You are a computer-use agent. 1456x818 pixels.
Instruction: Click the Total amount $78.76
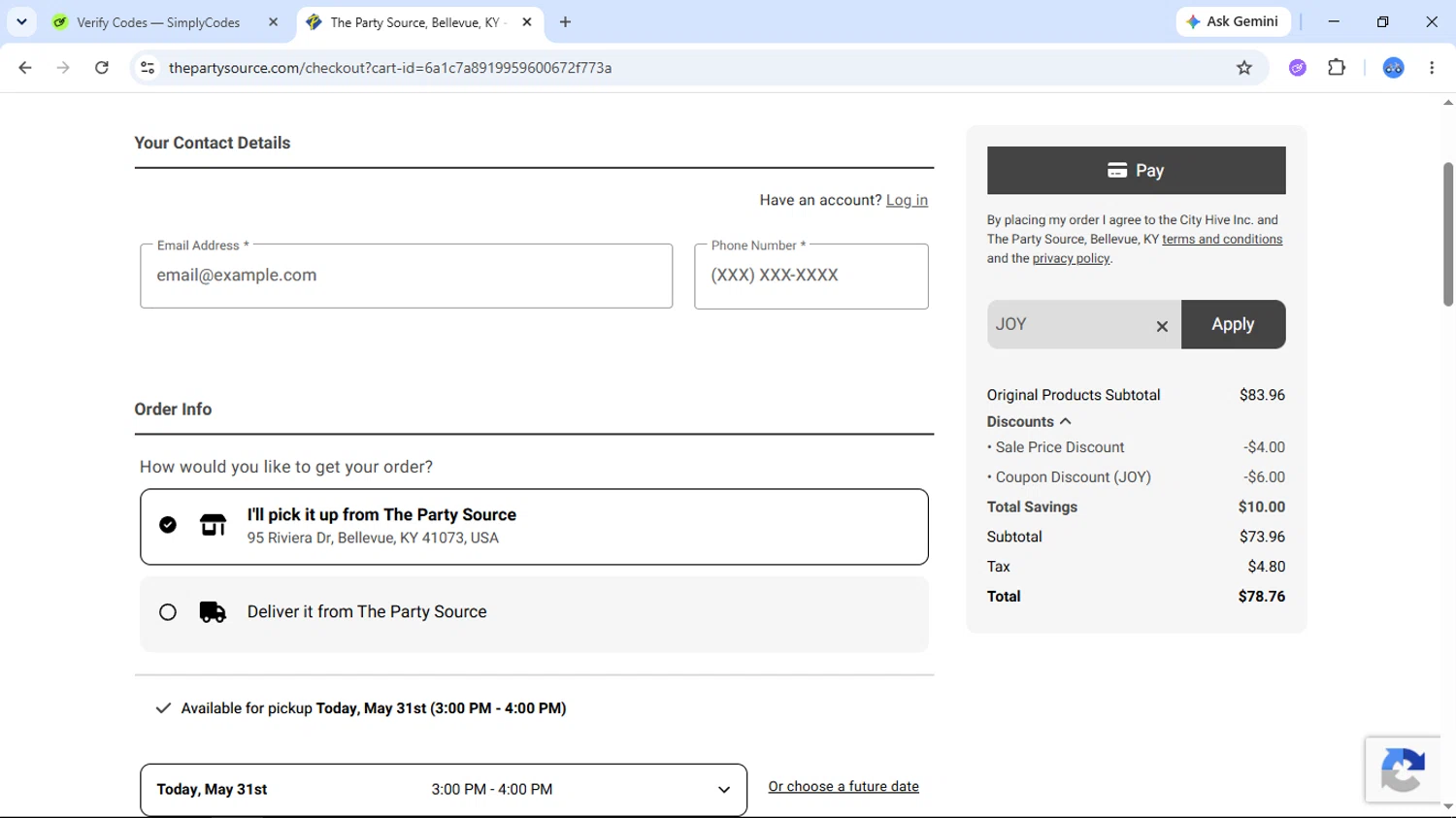tap(1261, 597)
